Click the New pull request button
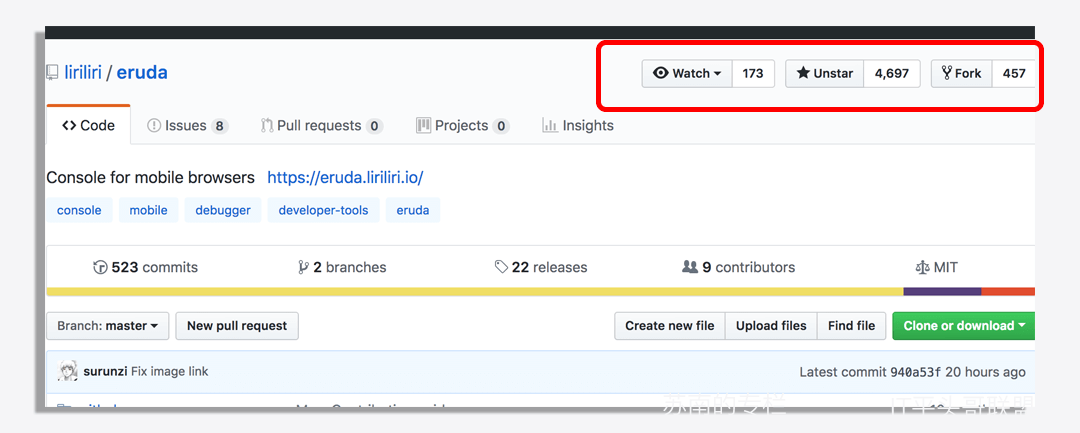This screenshot has width=1080, height=433. pos(237,326)
